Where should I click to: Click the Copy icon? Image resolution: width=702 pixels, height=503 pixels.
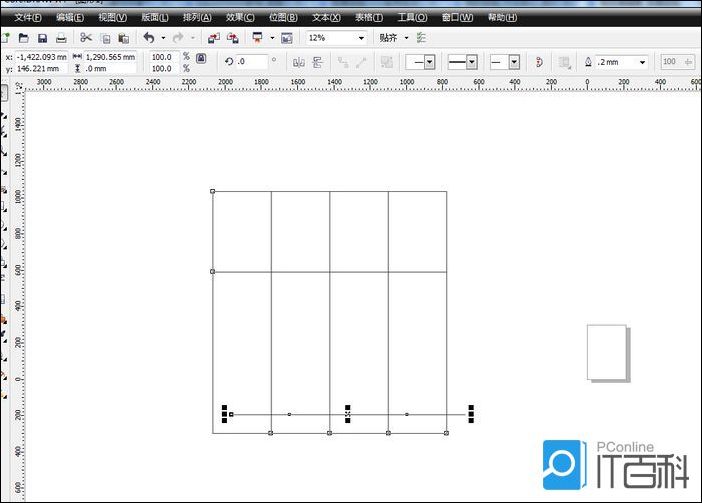point(106,38)
